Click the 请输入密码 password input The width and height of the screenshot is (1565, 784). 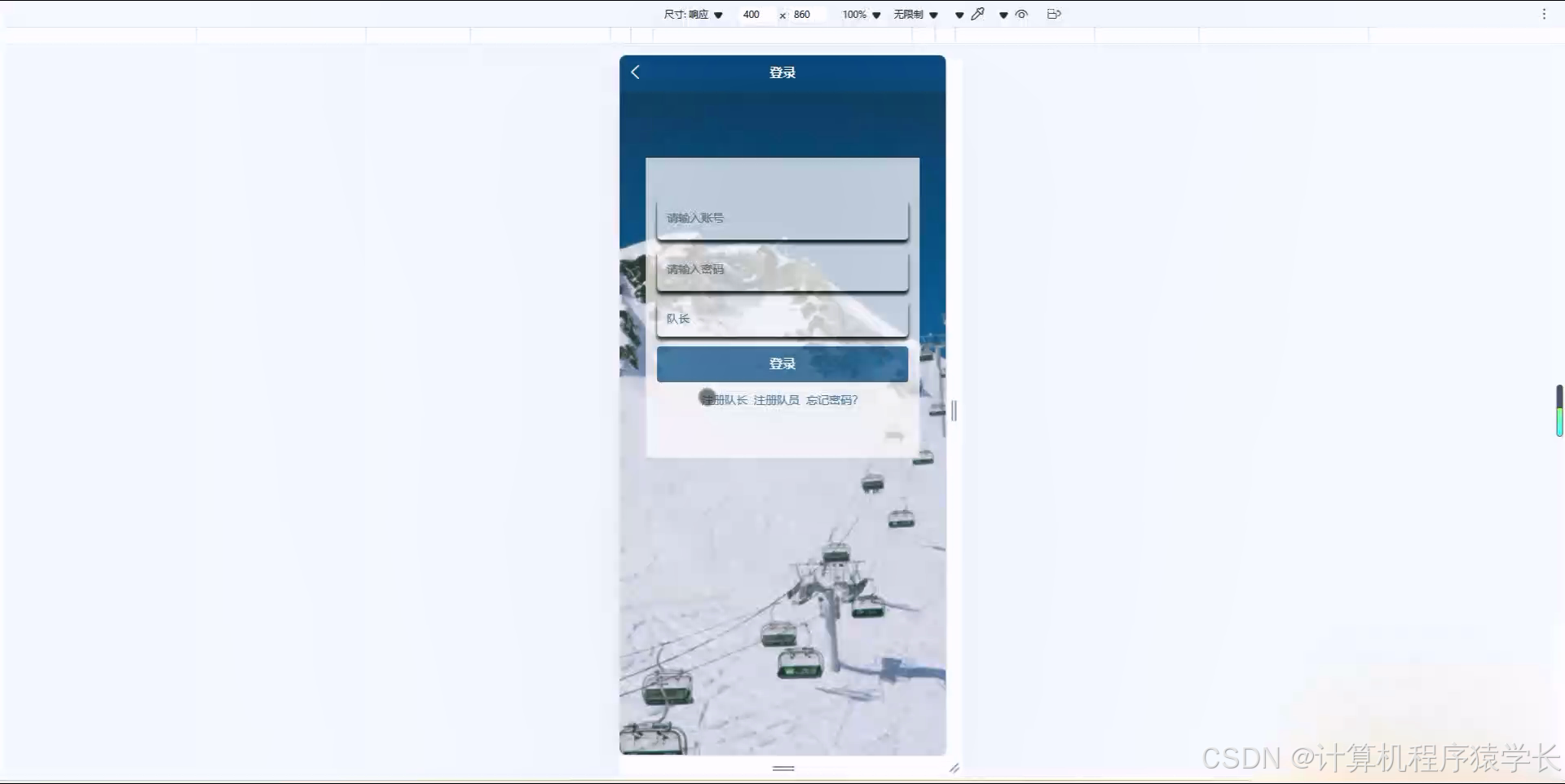tap(782, 270)
